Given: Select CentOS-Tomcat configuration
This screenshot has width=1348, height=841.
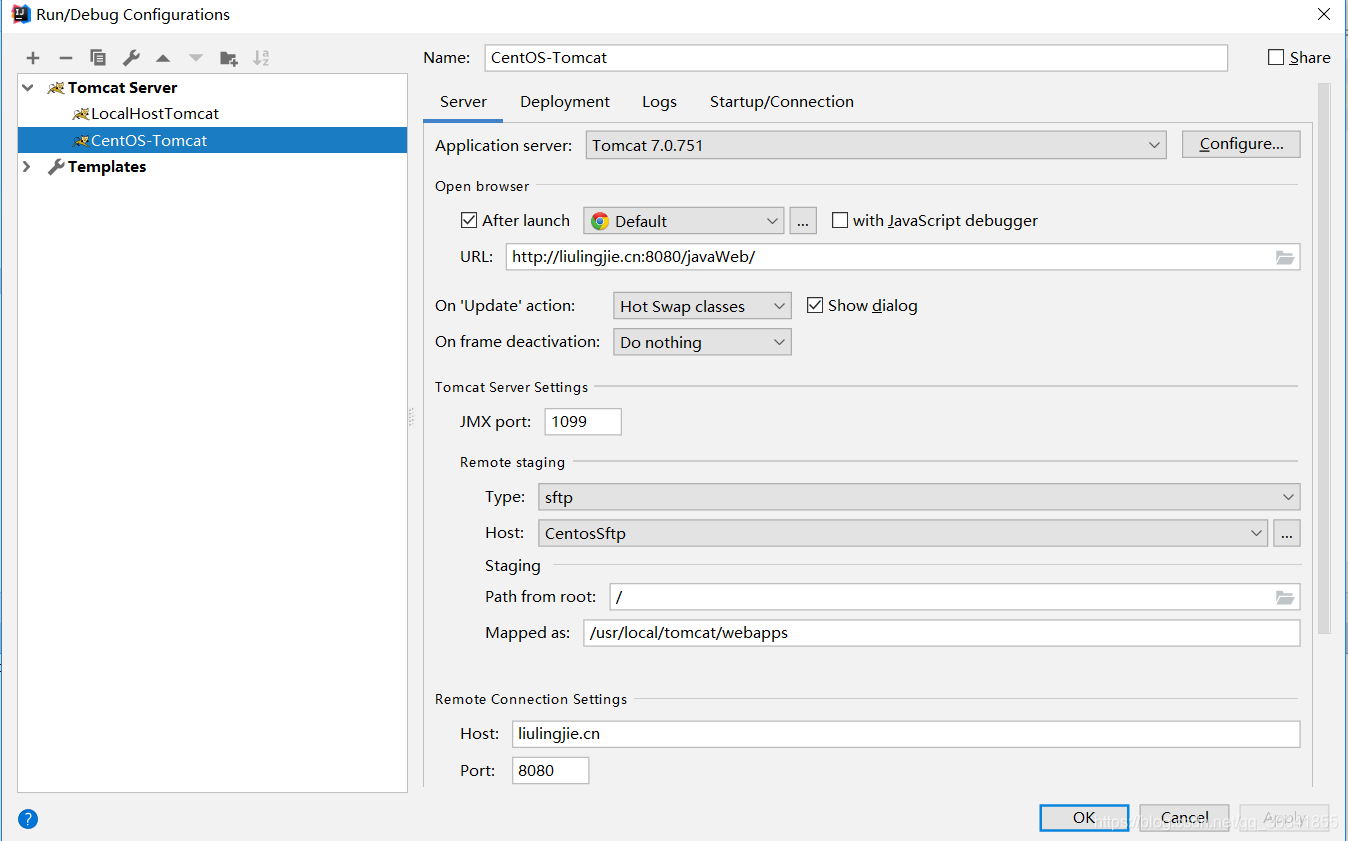Looking at the screenshot, I should click(x=212, y=140).
